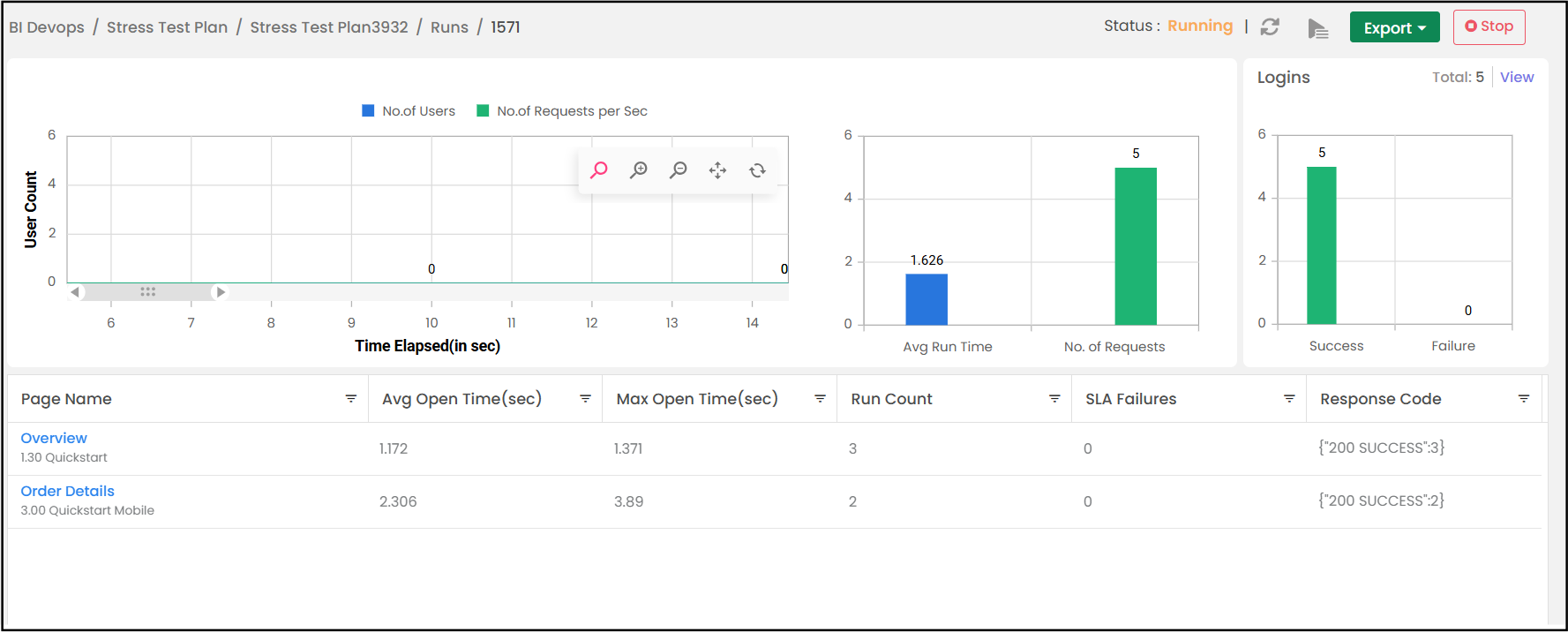1568x632 pixels.
Task: Open filter for SLA Failures column
Action: coord(1288,399)
